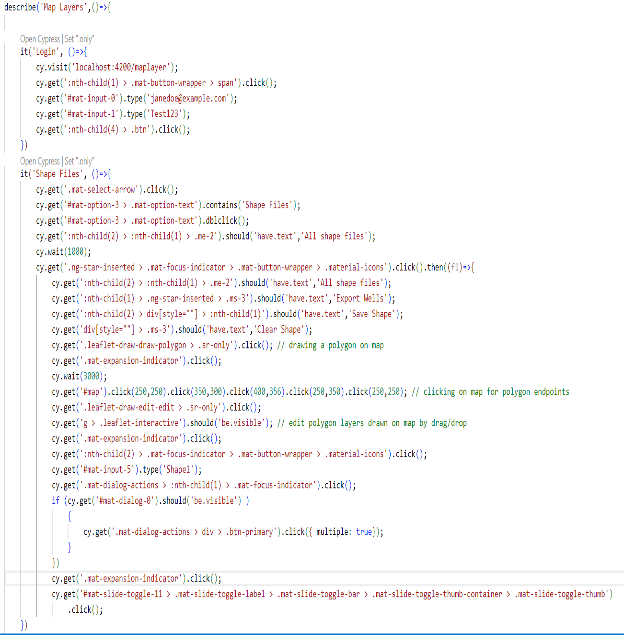The image size is (624, 636).
Task: Click the cy.get('#map') chained clicks line
Action: [229, 392]
